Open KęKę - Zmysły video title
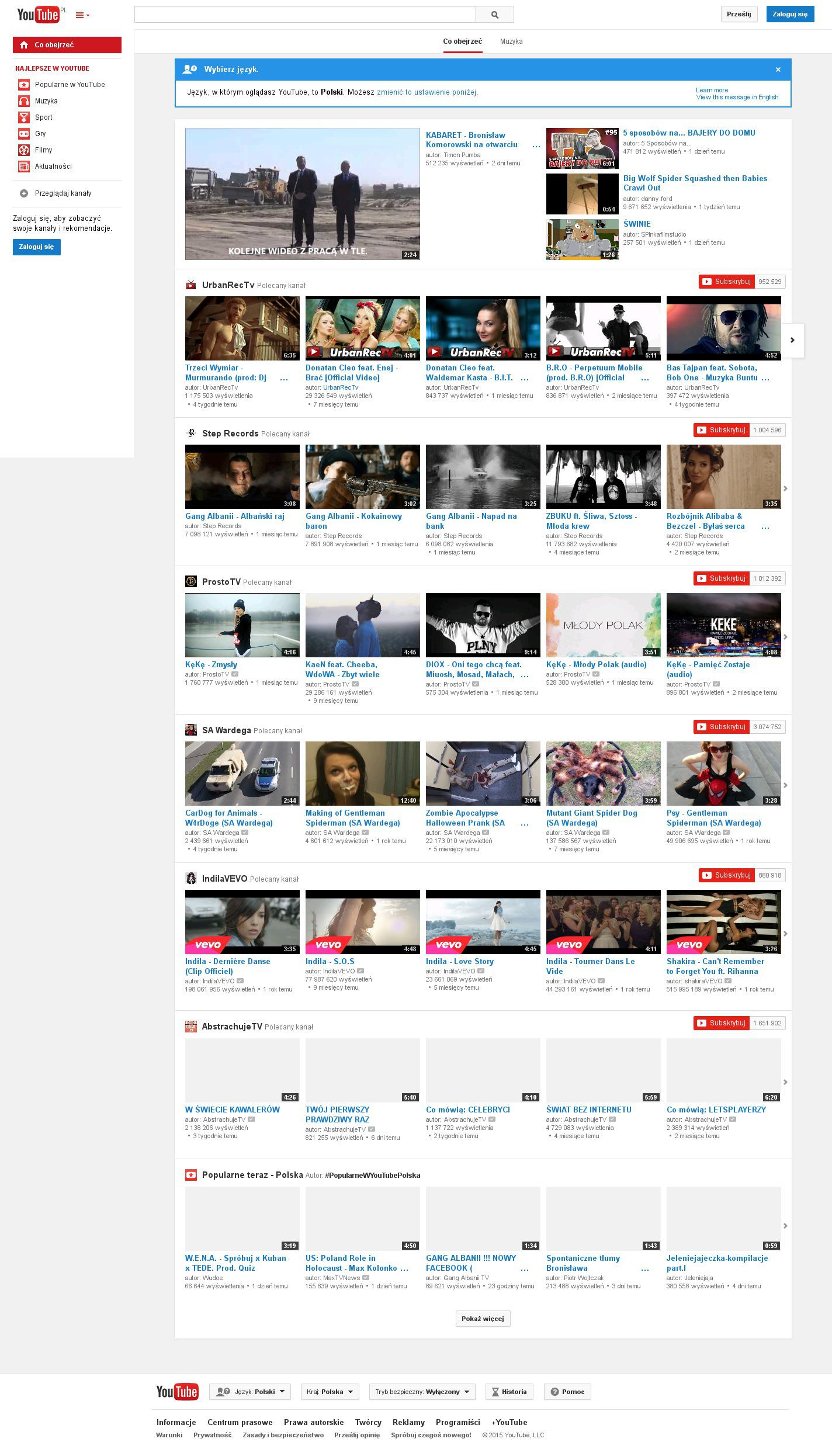832x1456 pixels. (x=211, y=665)
